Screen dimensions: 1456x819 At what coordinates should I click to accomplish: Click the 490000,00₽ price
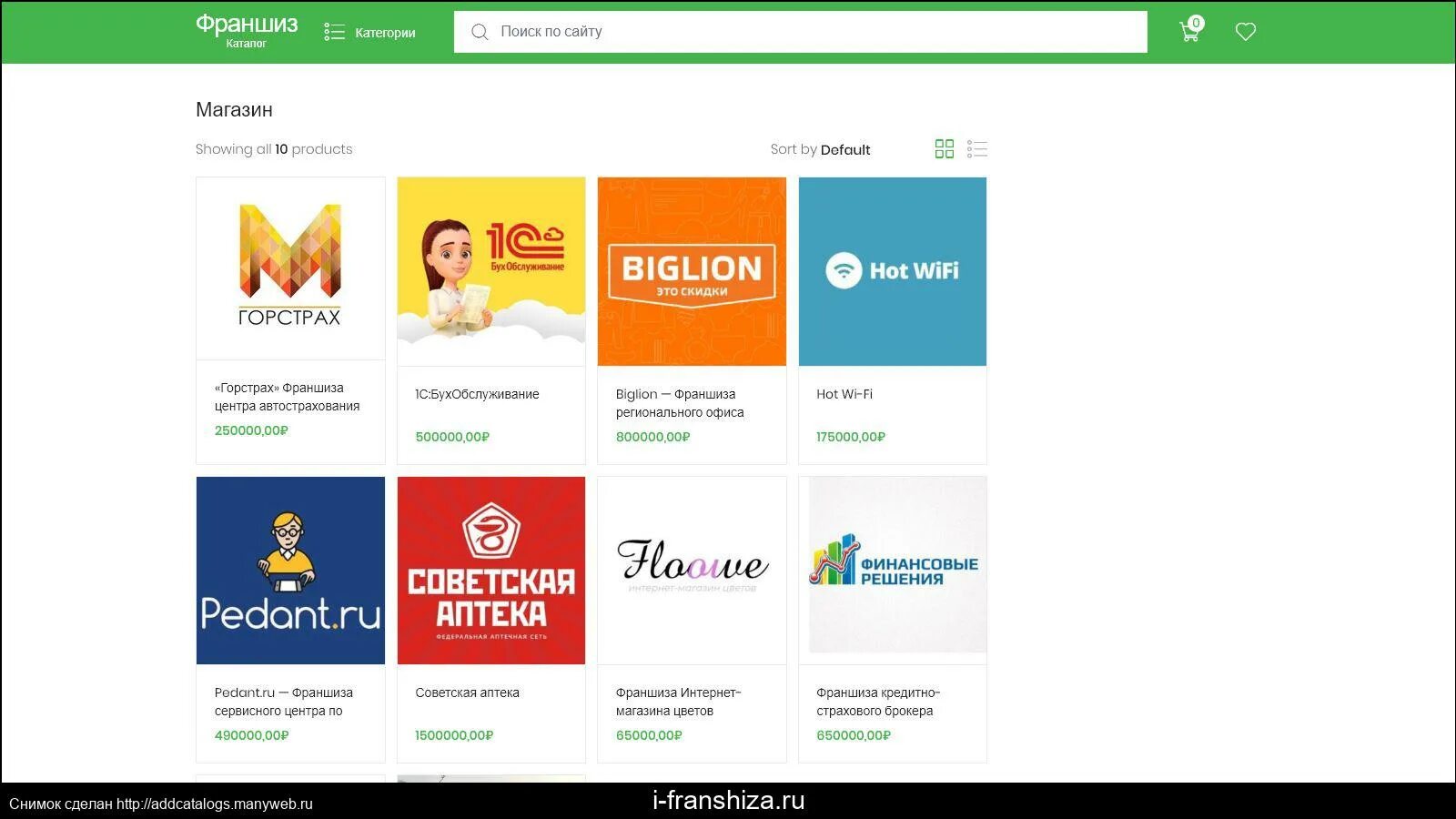click(x=251, y=735)
